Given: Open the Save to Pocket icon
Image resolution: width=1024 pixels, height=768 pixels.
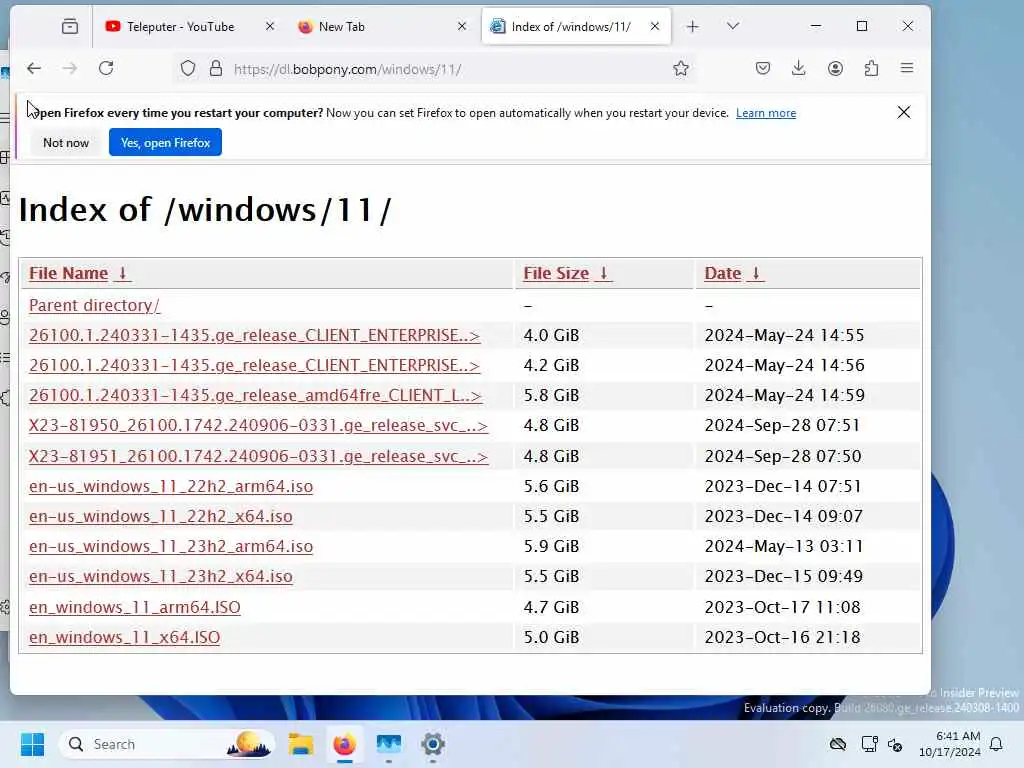Looking at the screenshot, I should pyautogui.click(x=763, y=69).
